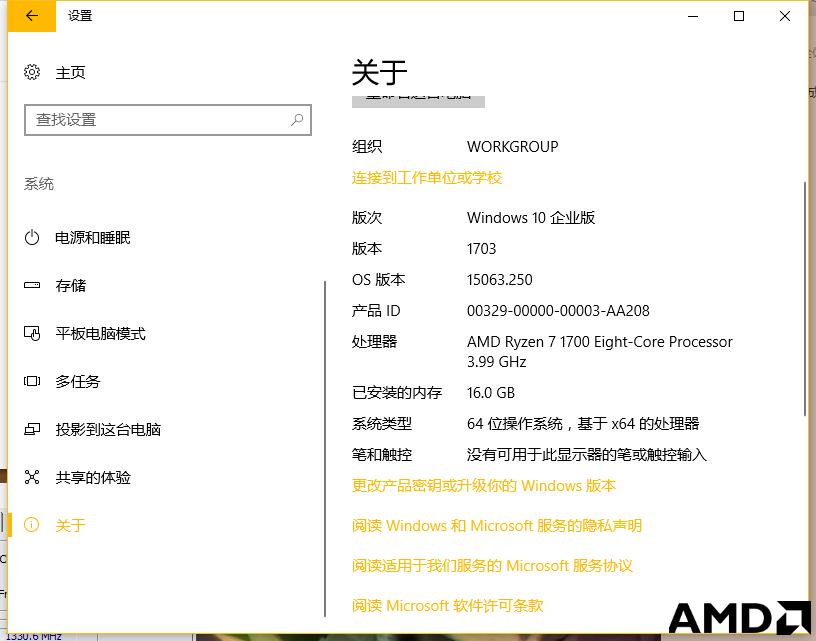816x641 pixels.
Task: Click the installed memory value 16.0 GB
Action: click(491, 393)
